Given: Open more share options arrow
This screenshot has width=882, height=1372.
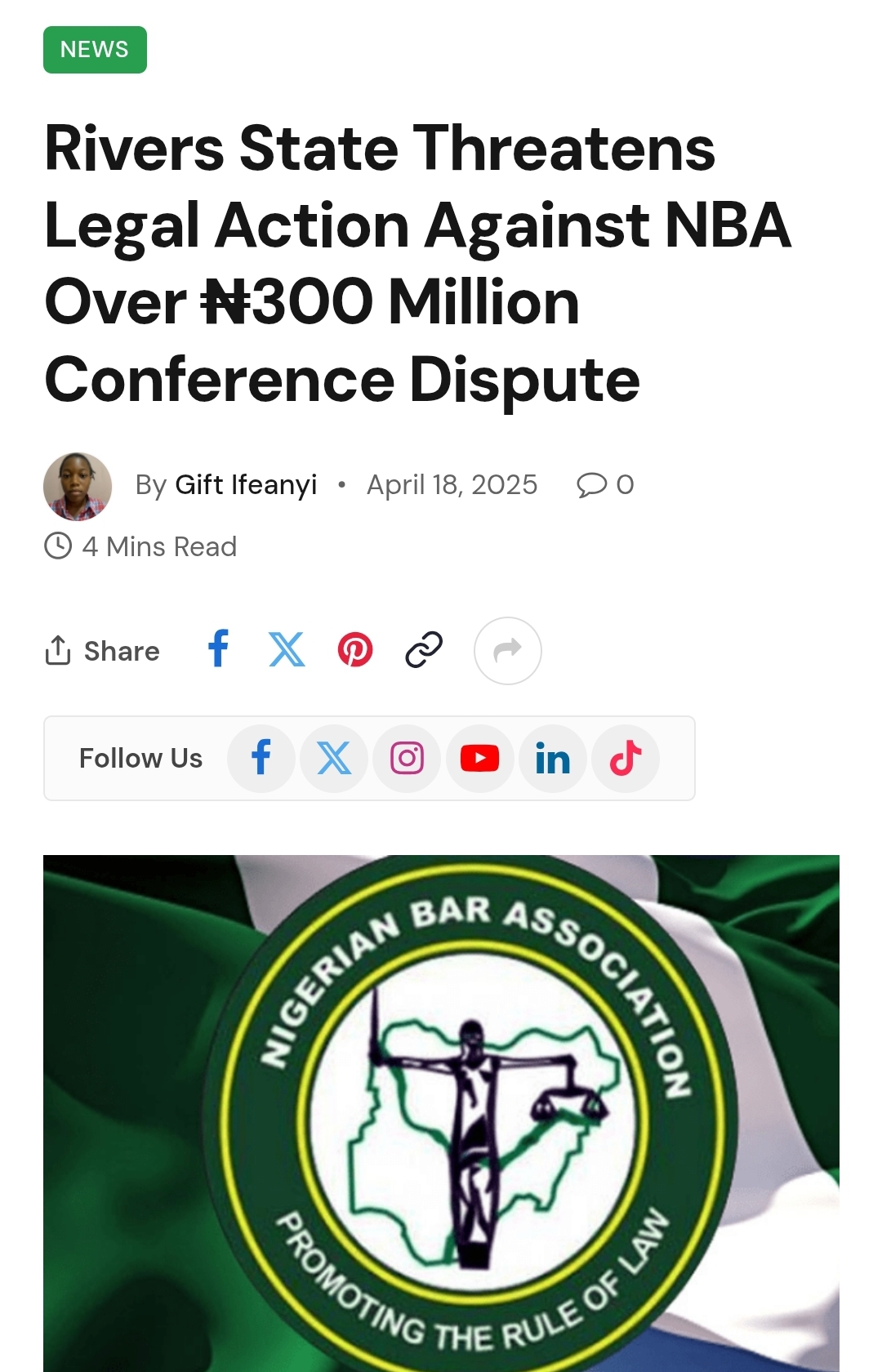Looking at the screenshot, I should (508, 651).
